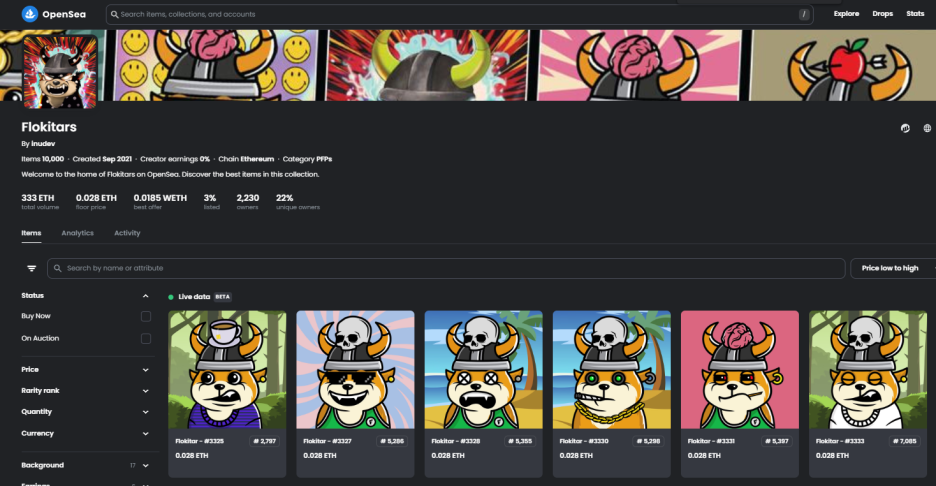936x486 pixels.
Task: Switch to the Items tab
Action: tap(31, 233)
